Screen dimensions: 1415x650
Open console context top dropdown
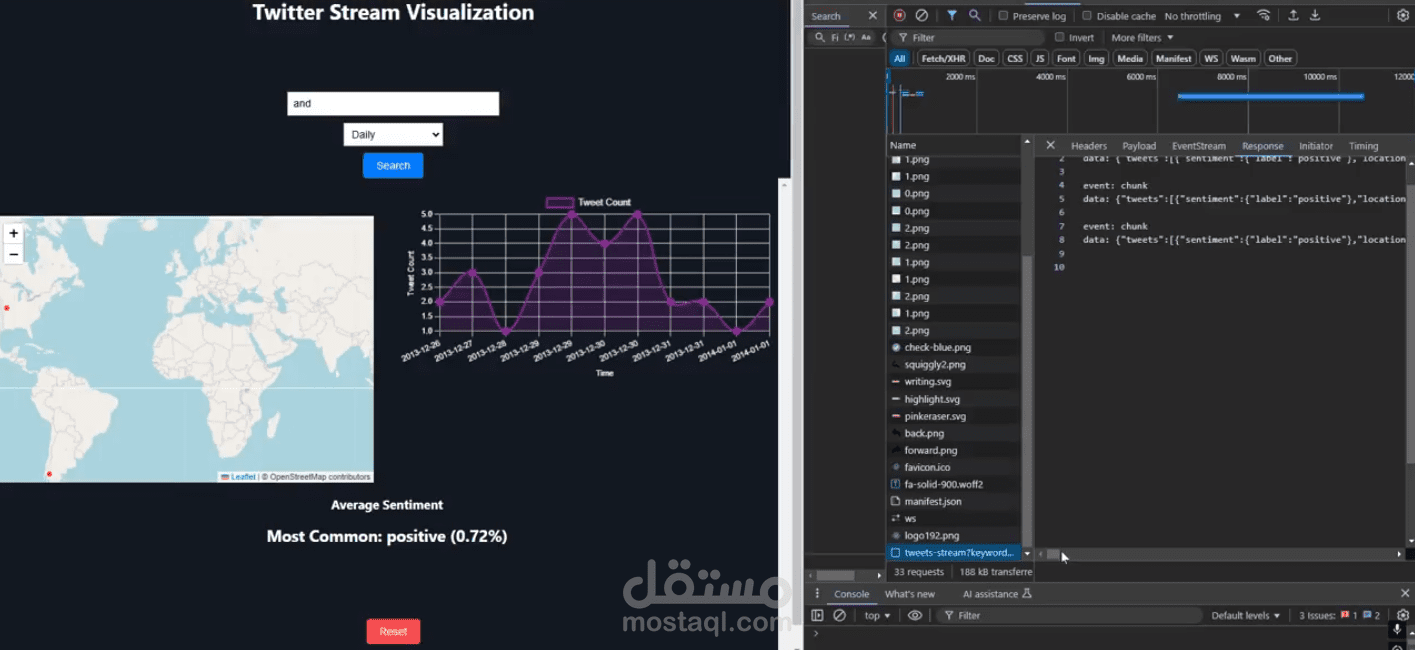(878, 616)
